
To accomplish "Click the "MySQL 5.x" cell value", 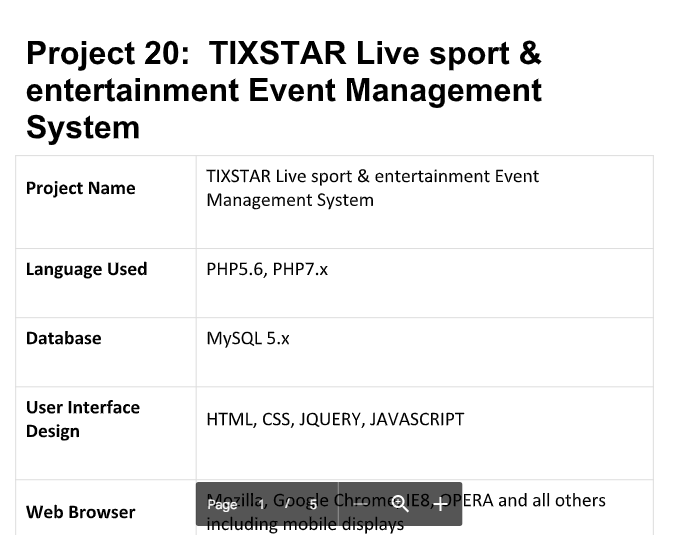I will 248,338.
